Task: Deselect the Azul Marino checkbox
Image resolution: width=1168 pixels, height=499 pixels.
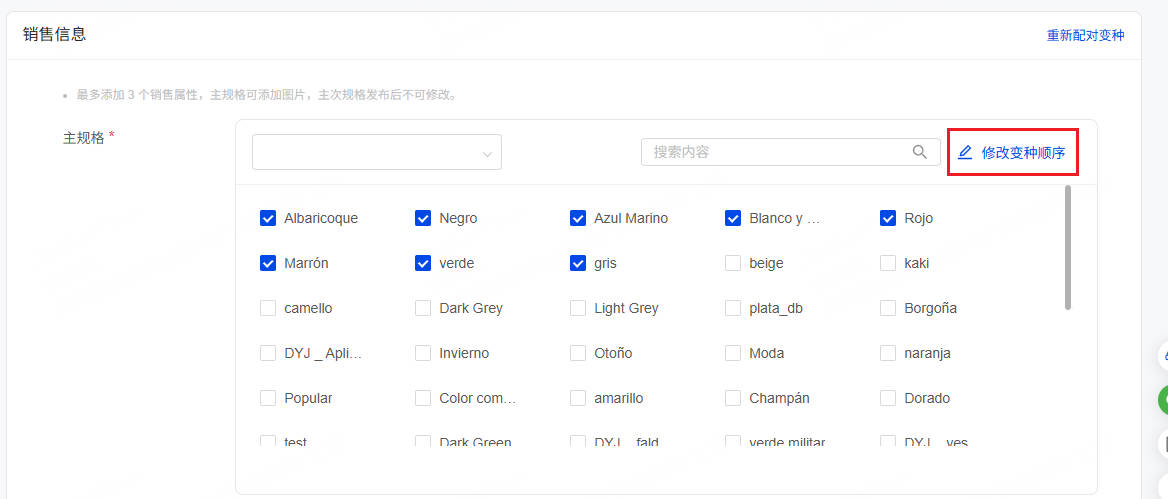Action: [x=578, y=218]
